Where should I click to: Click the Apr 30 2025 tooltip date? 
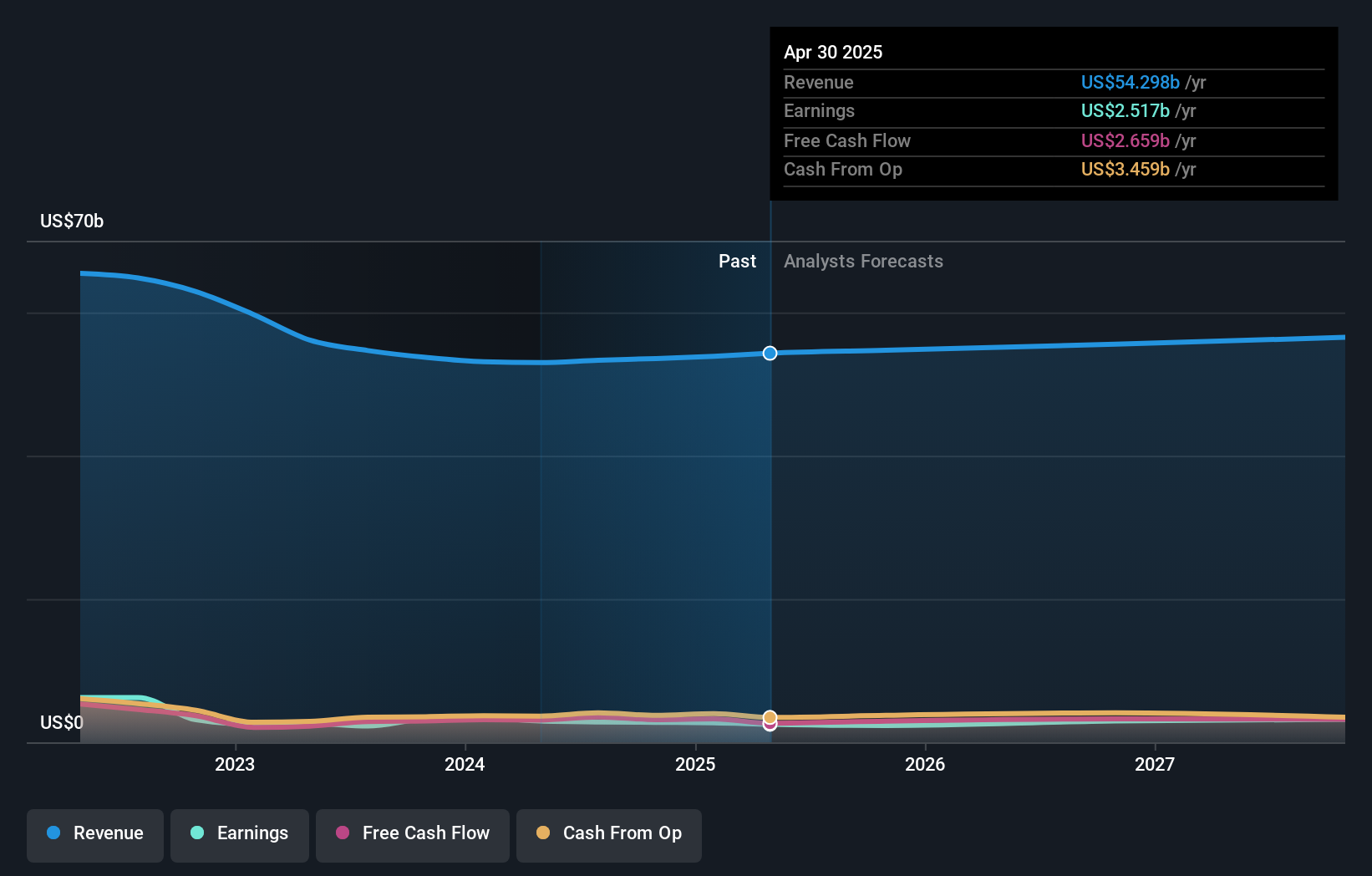(x=833, y=52)
